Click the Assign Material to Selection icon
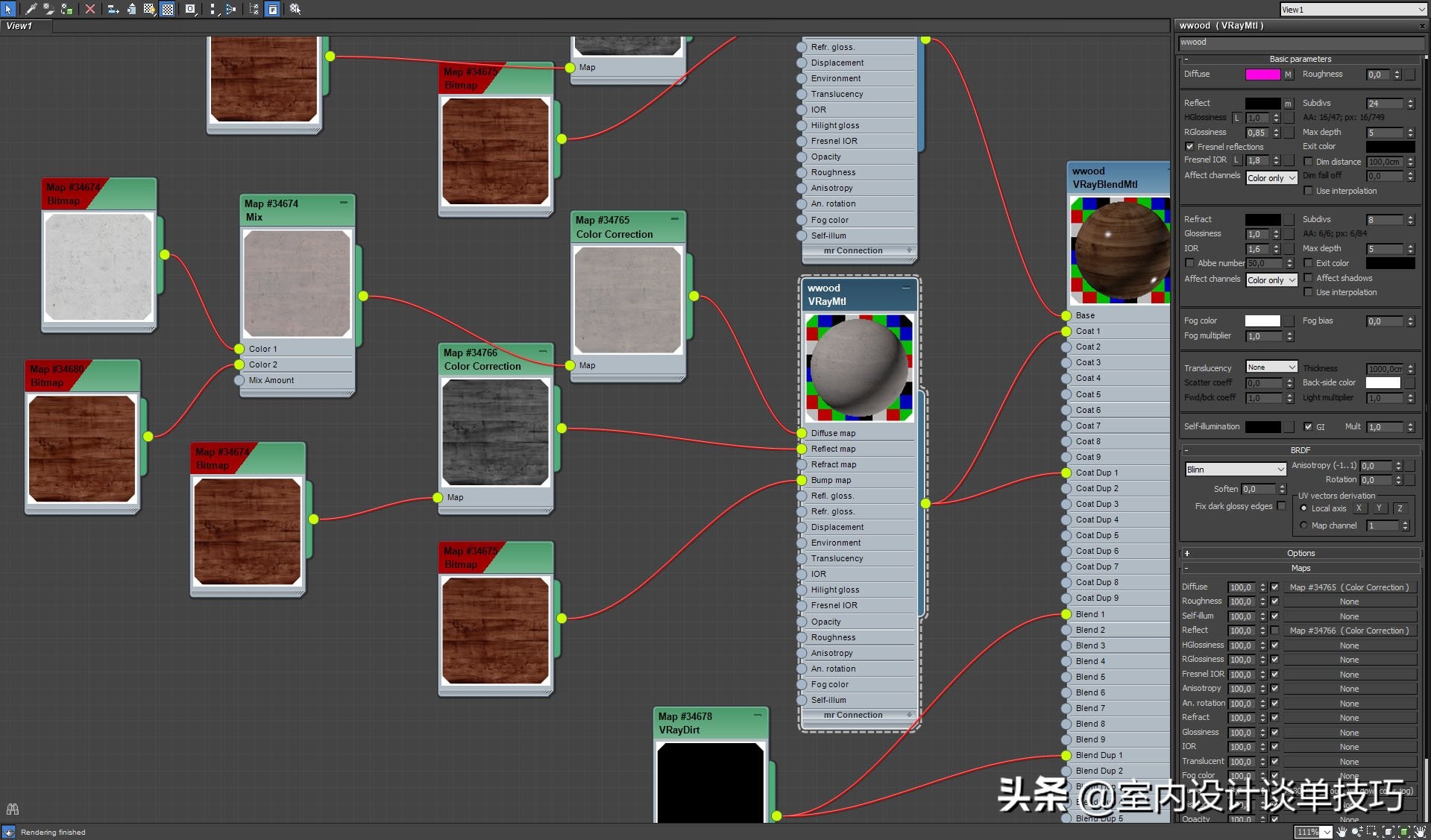The height and width of the screenshot is (840, 1431). click(66, 10)
